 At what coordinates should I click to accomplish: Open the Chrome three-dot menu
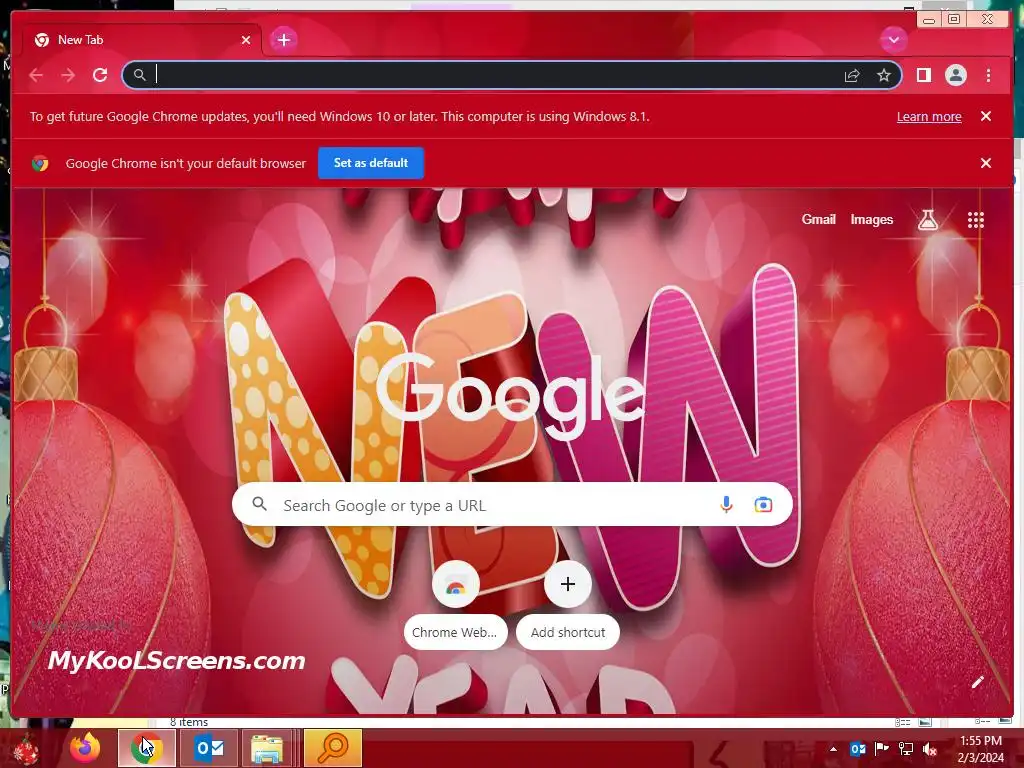988,76
